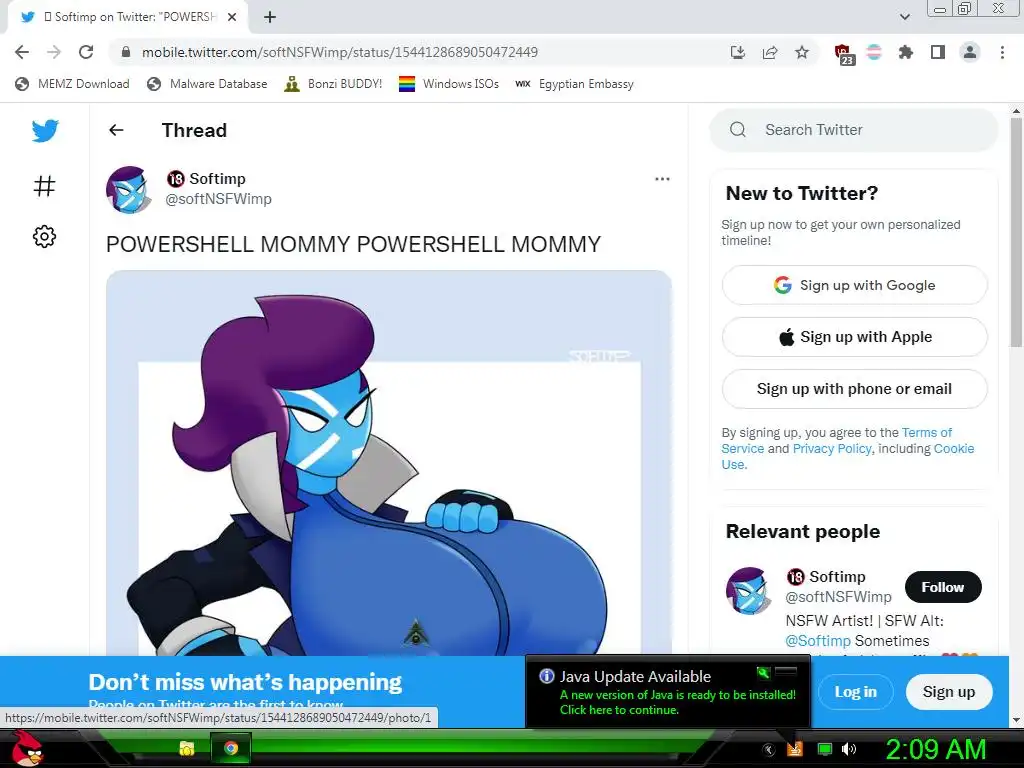Image resolution: width=1024 pixels, height=768 pixels.
Task: Open Explore via hashtag icon
Action: 44,186
